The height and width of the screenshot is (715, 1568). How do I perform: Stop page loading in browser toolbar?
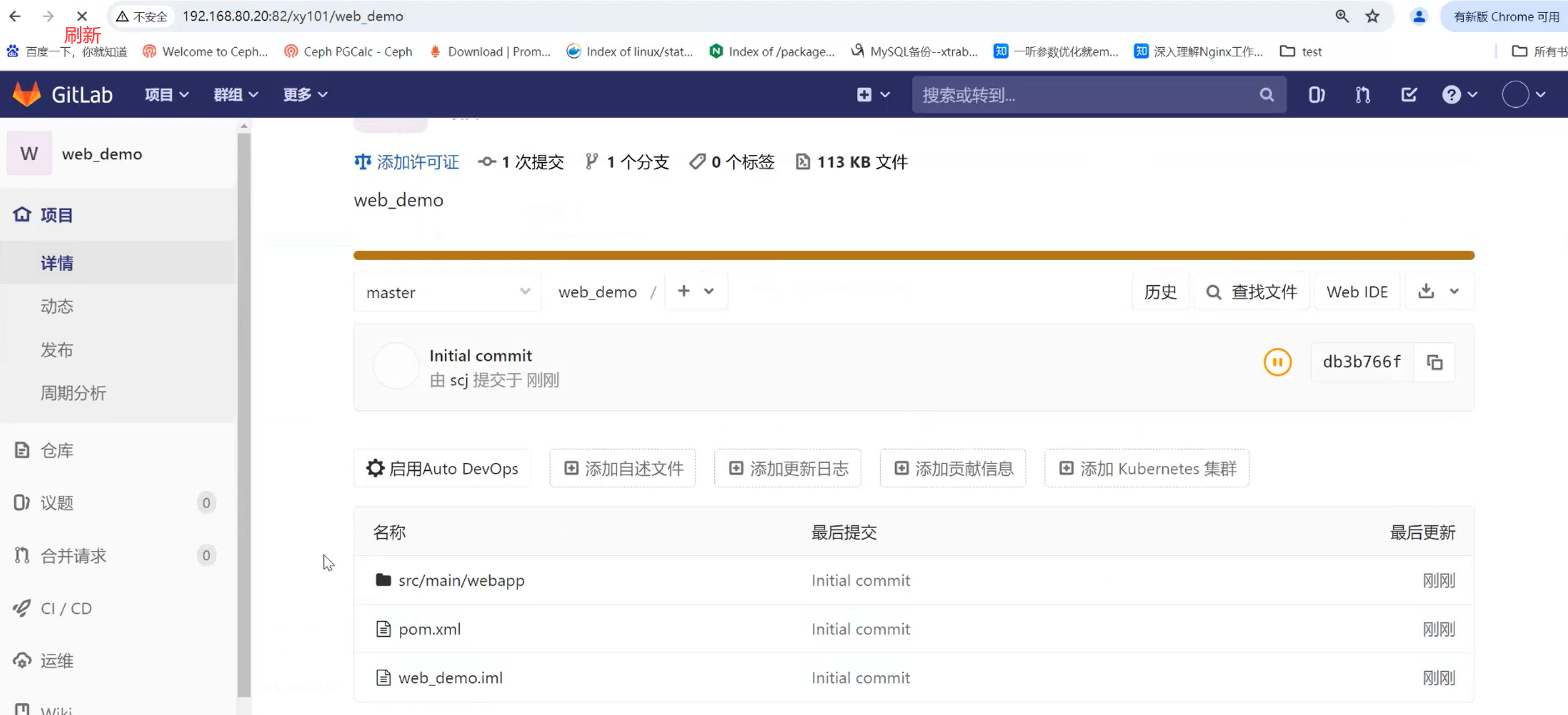(82, 16)
